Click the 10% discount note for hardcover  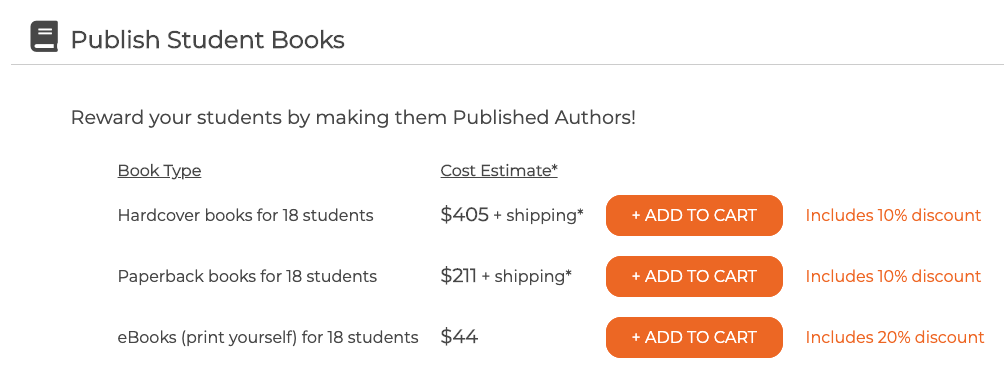[x=893, y=216]
